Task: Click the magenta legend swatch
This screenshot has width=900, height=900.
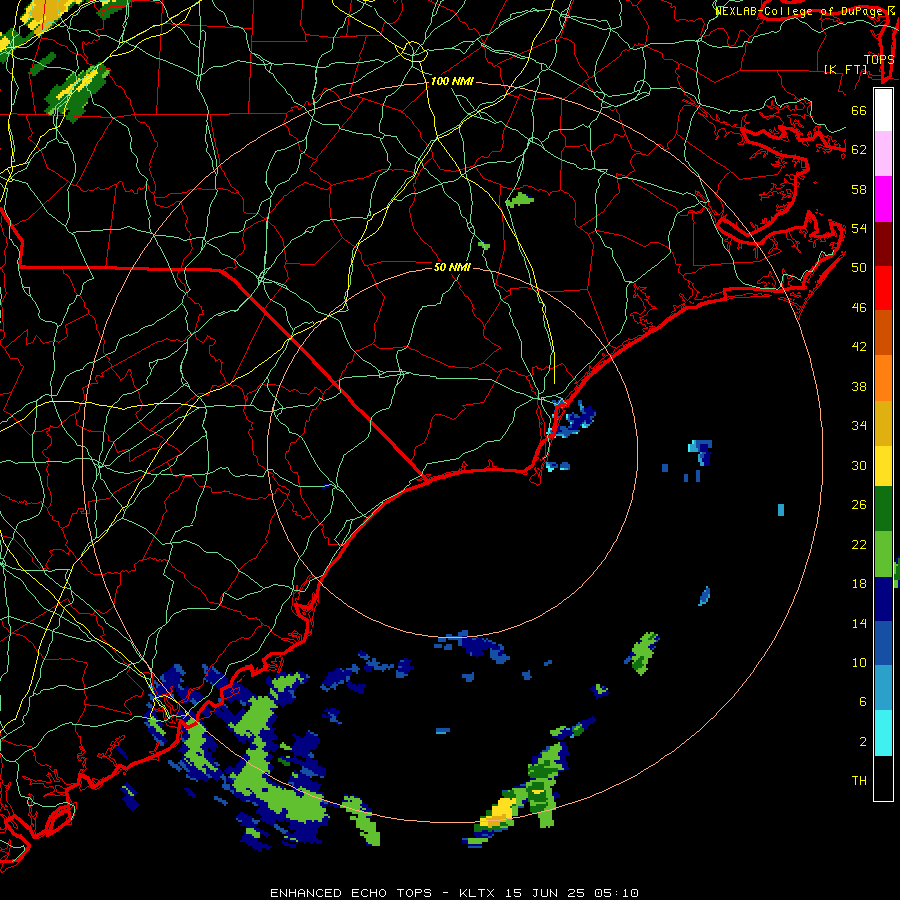Action: (883, 199)
